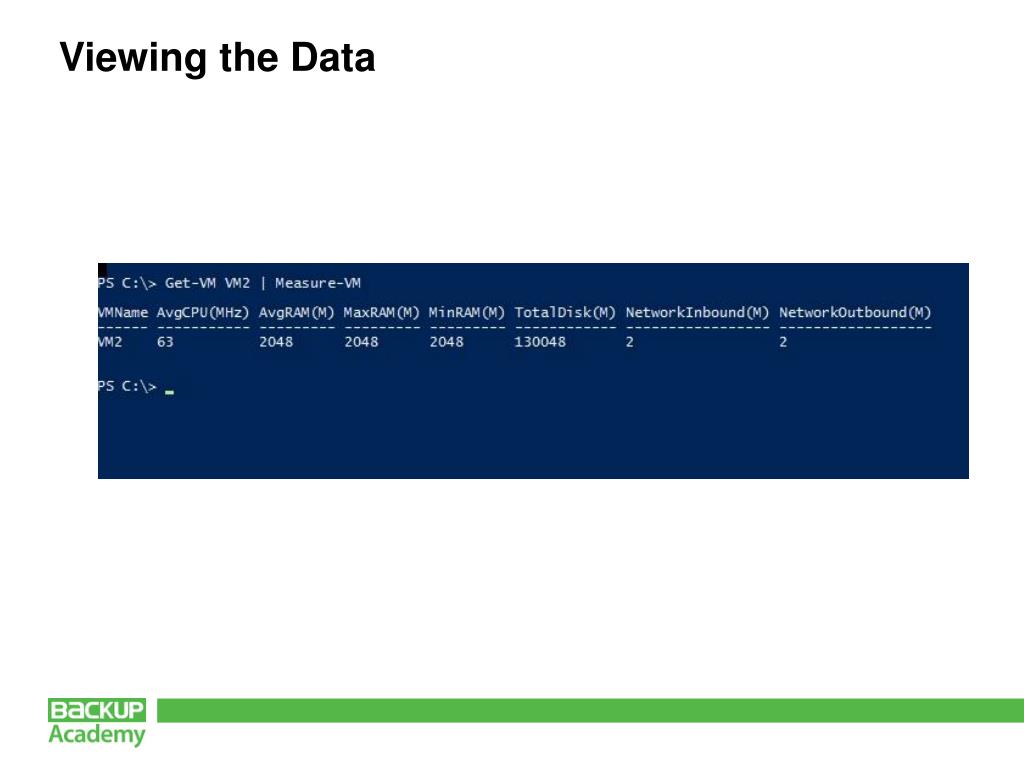The image size is (1024, 768).
Task: Click the Viewing the Data title
Action: [217, 57]
